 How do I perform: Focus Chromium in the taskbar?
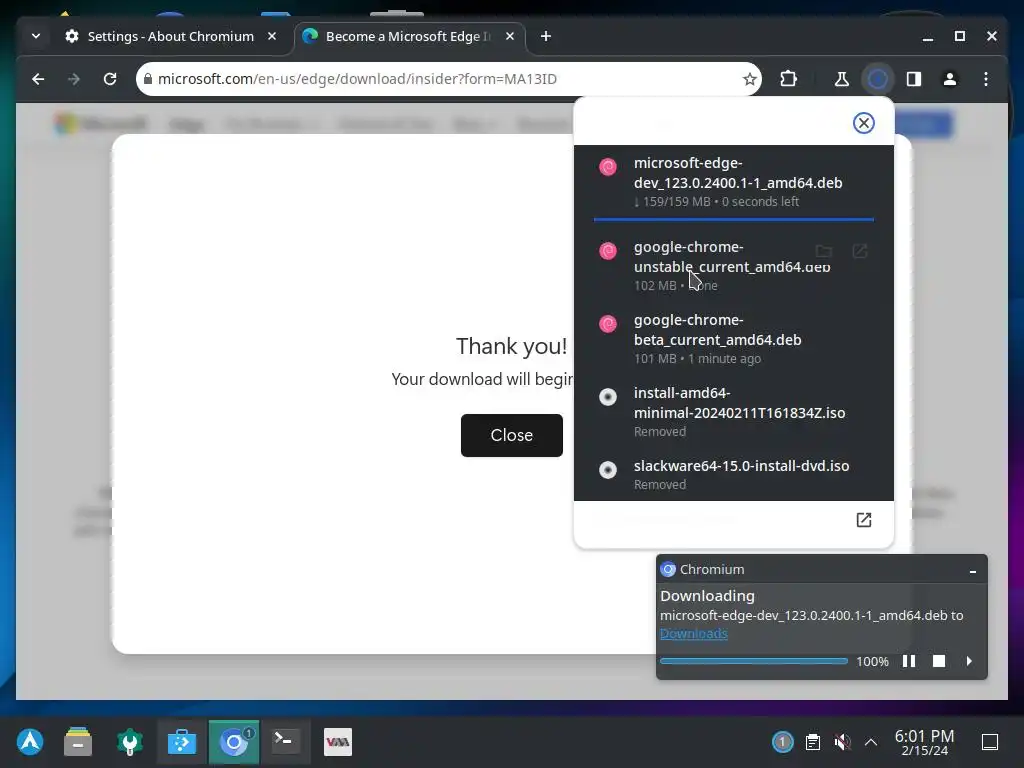click(234, 742)
